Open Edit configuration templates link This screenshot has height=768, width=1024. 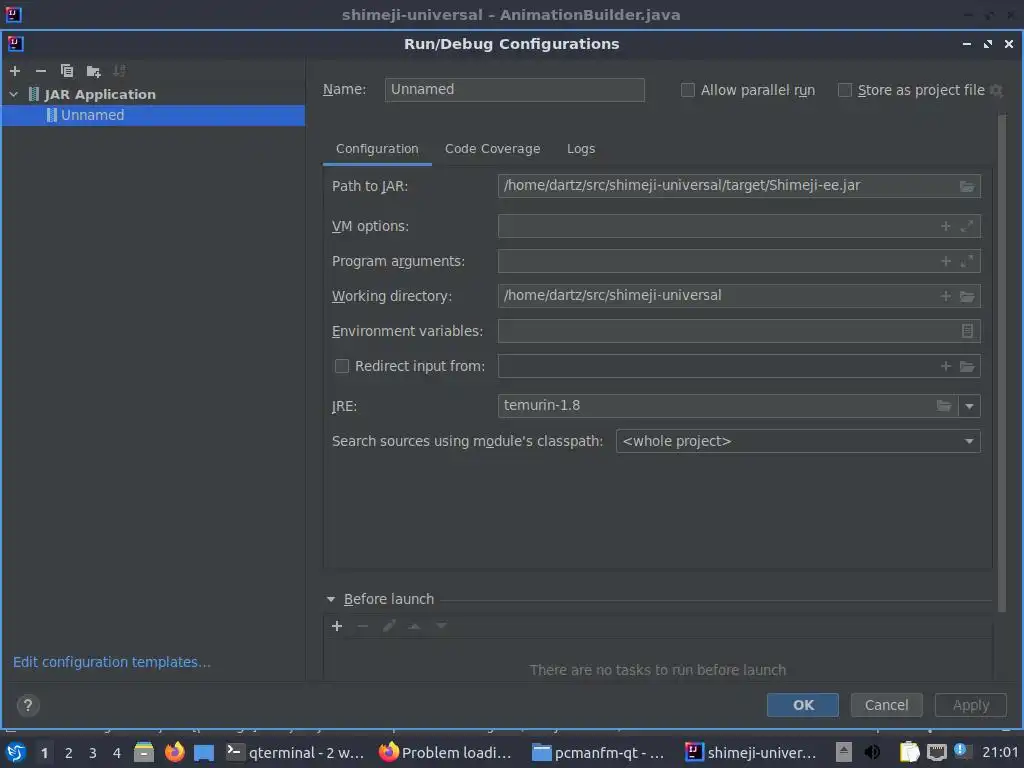click(112, 662)
